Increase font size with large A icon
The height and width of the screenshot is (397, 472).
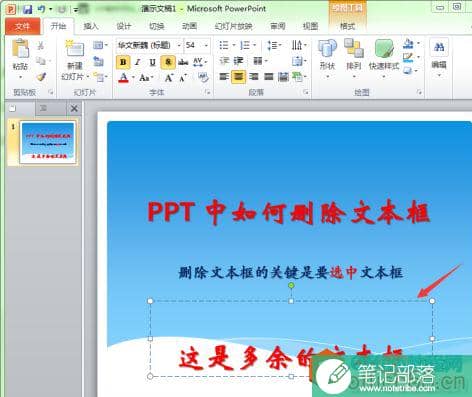point(169,78)
